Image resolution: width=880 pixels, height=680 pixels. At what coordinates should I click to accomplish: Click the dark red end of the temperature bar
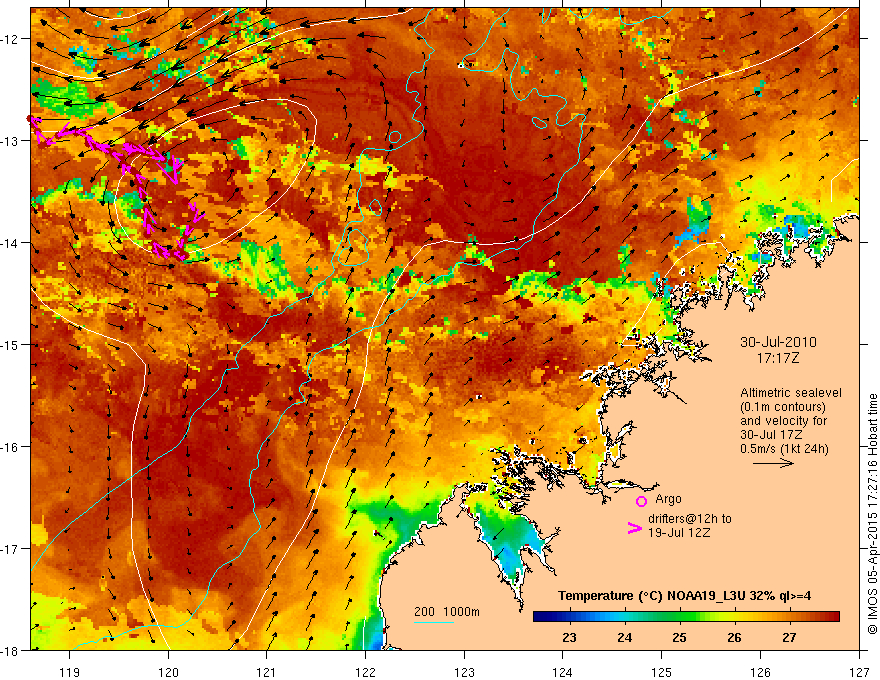(x=833, y=617)
